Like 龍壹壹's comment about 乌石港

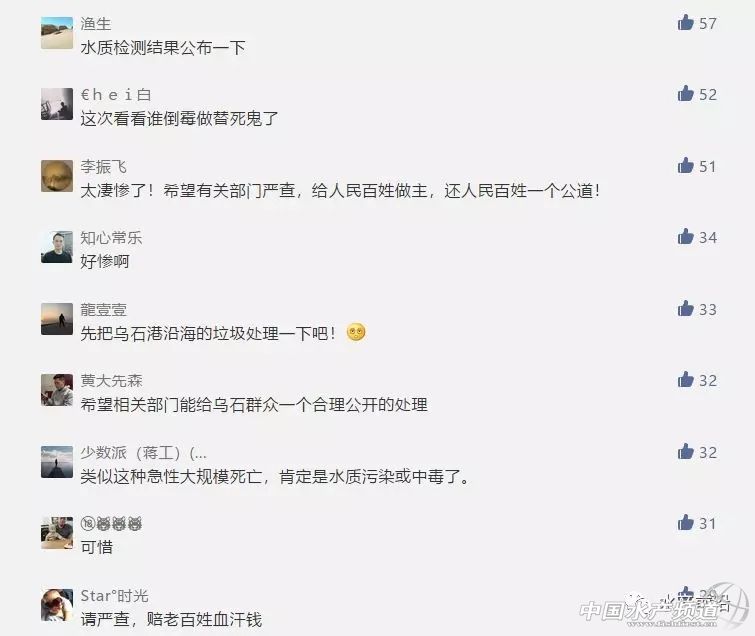685,308
